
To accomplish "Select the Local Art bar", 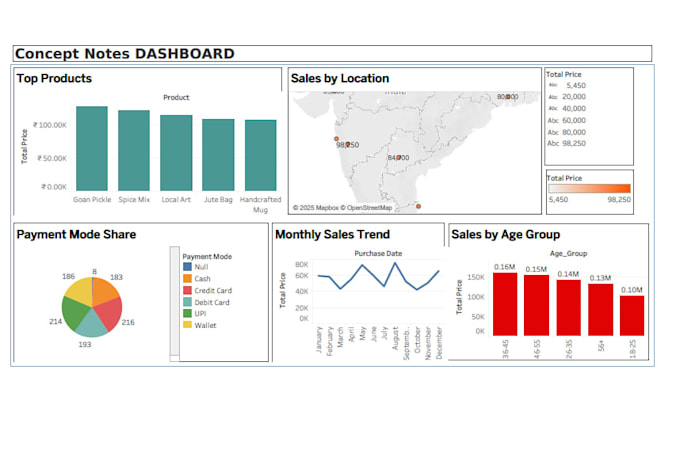I will click(x=176, y=153).
